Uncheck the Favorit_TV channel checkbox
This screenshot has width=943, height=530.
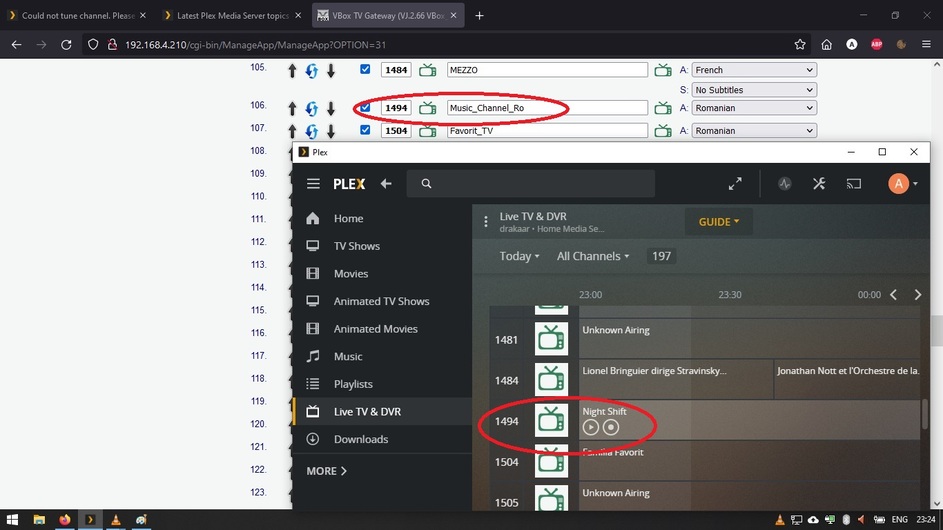point(365,130)
